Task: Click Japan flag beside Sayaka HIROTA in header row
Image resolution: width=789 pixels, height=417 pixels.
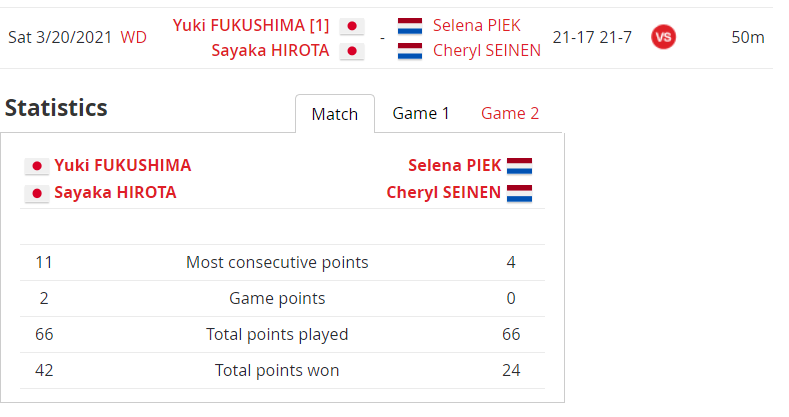Action: click(x=352, y=51)
